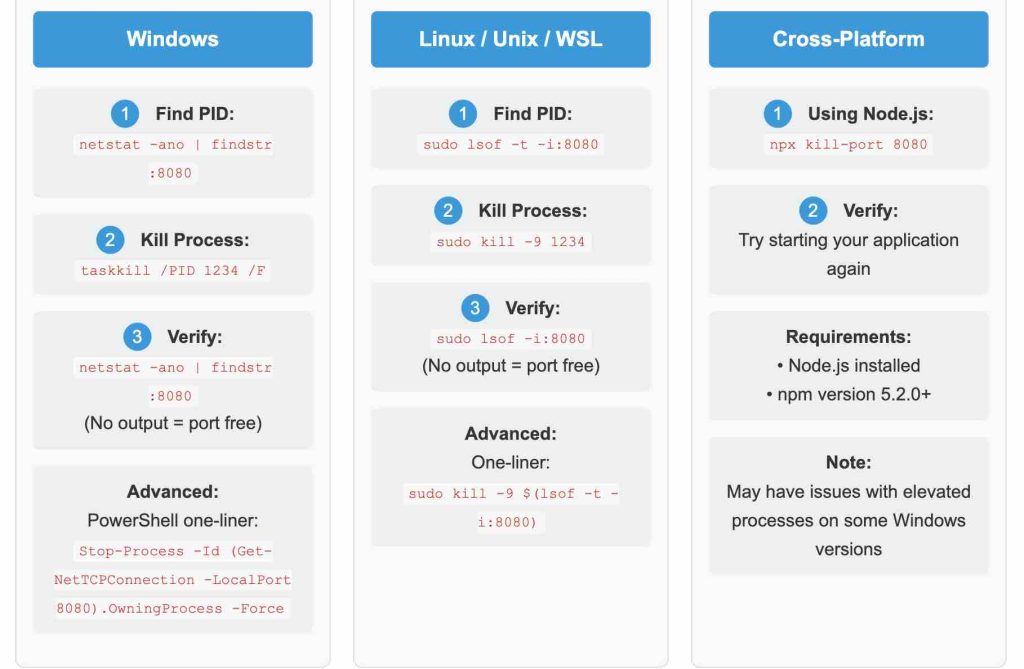Image resolution: width=1024 pixels, height=669 pixels.
Task: Click the taskkill /PID 1234 /F command
Action: pos(172,270)
